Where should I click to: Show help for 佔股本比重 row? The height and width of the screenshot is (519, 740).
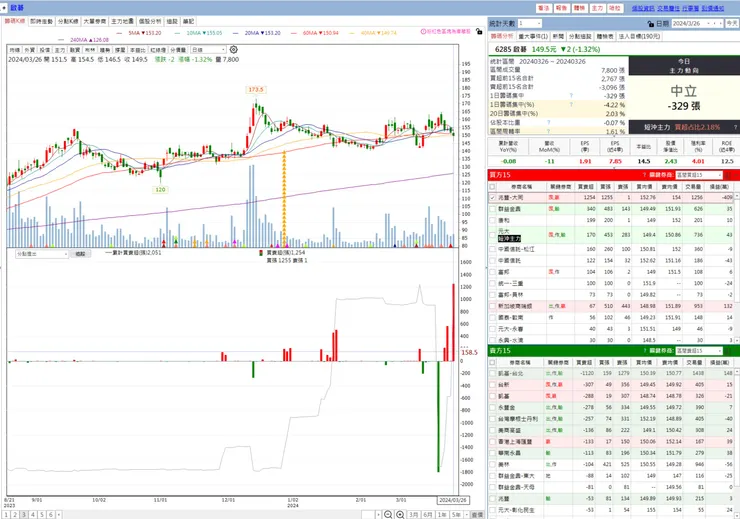pos(548,123)
